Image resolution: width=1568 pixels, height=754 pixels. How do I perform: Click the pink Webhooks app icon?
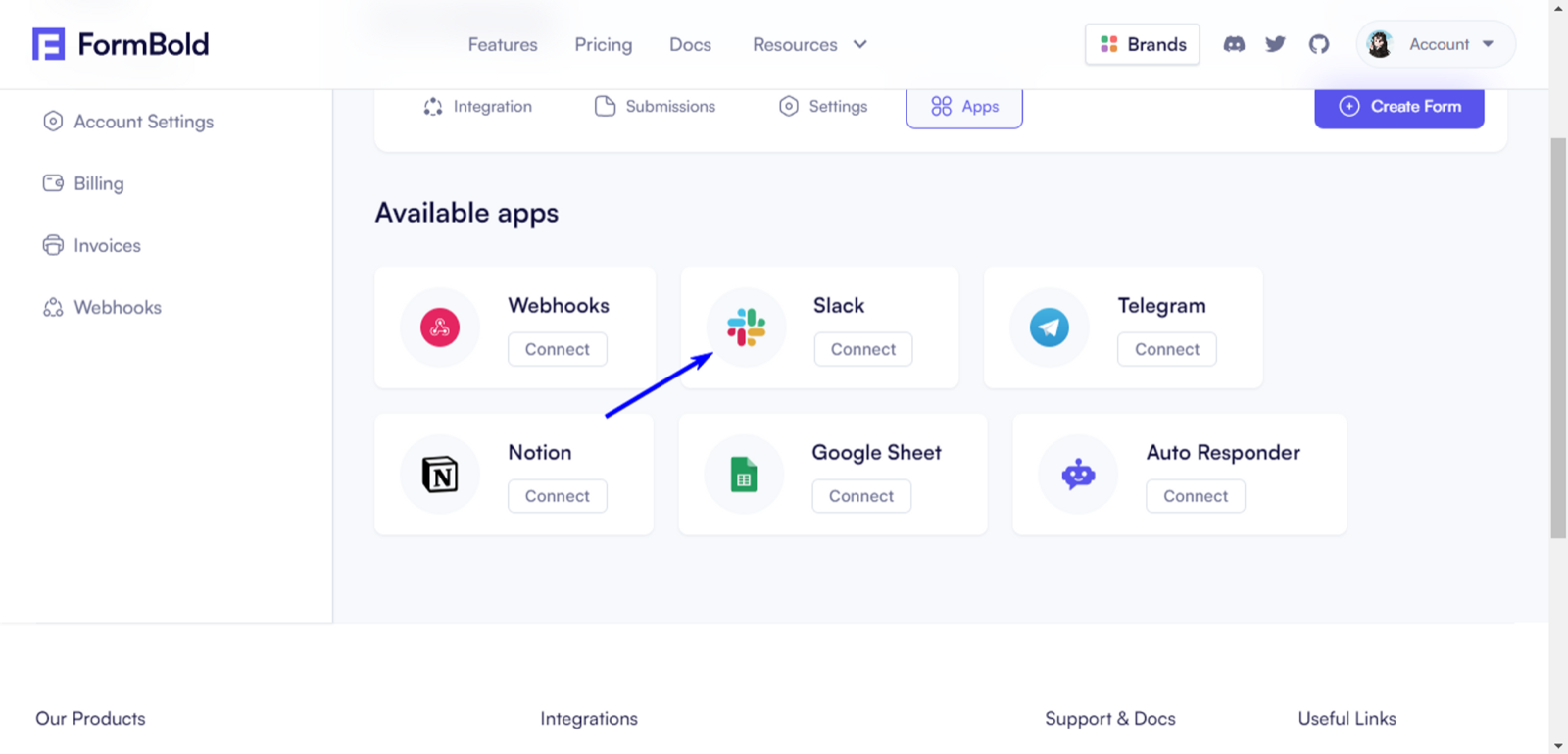[x=440, y=327]
